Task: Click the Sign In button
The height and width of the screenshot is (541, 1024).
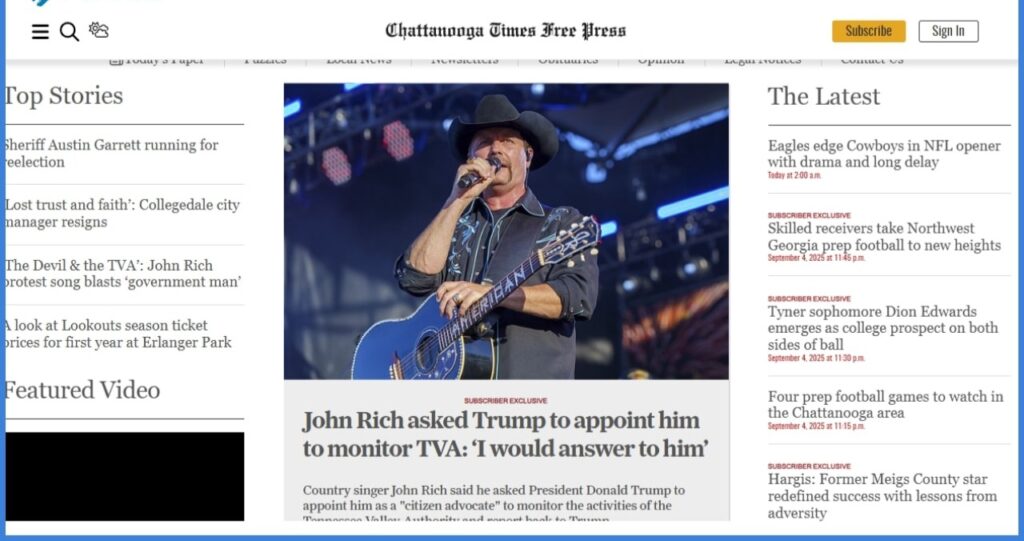Action: tap(948, 31)
